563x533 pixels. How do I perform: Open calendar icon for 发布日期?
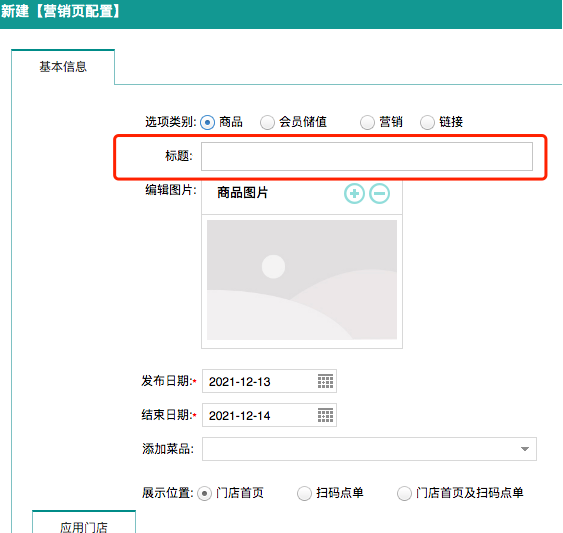coord(325,381)
